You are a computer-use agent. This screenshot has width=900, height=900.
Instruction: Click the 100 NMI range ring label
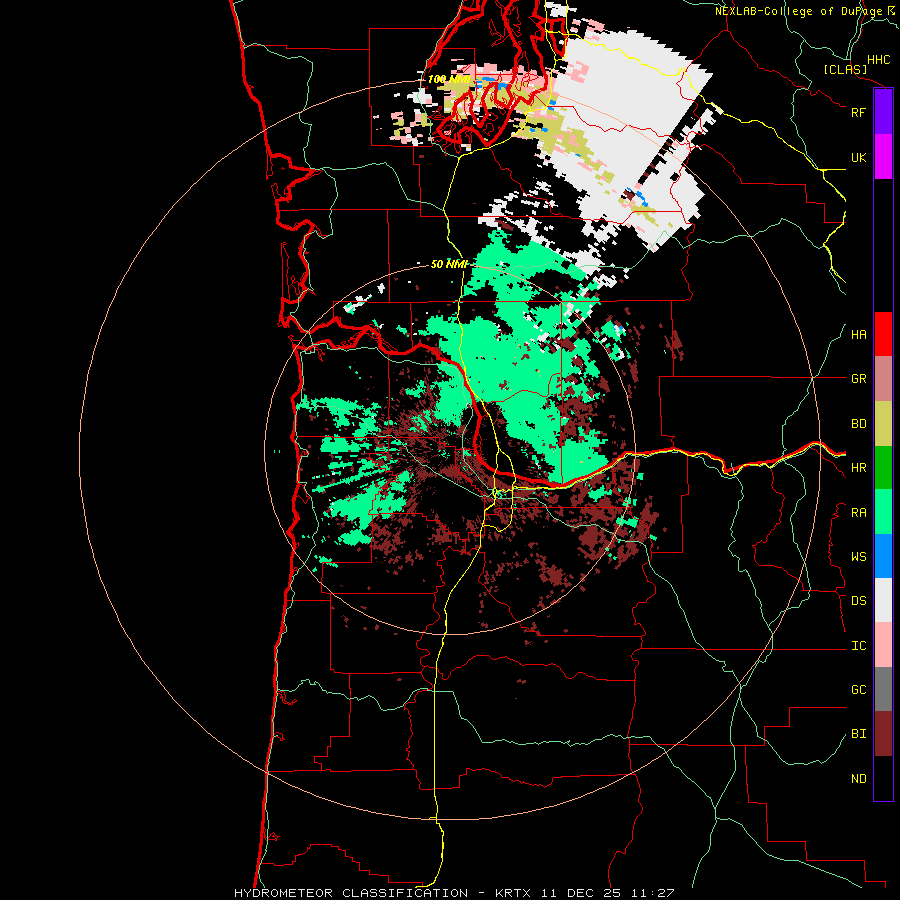pyautogui.click(x=448, y=79)
